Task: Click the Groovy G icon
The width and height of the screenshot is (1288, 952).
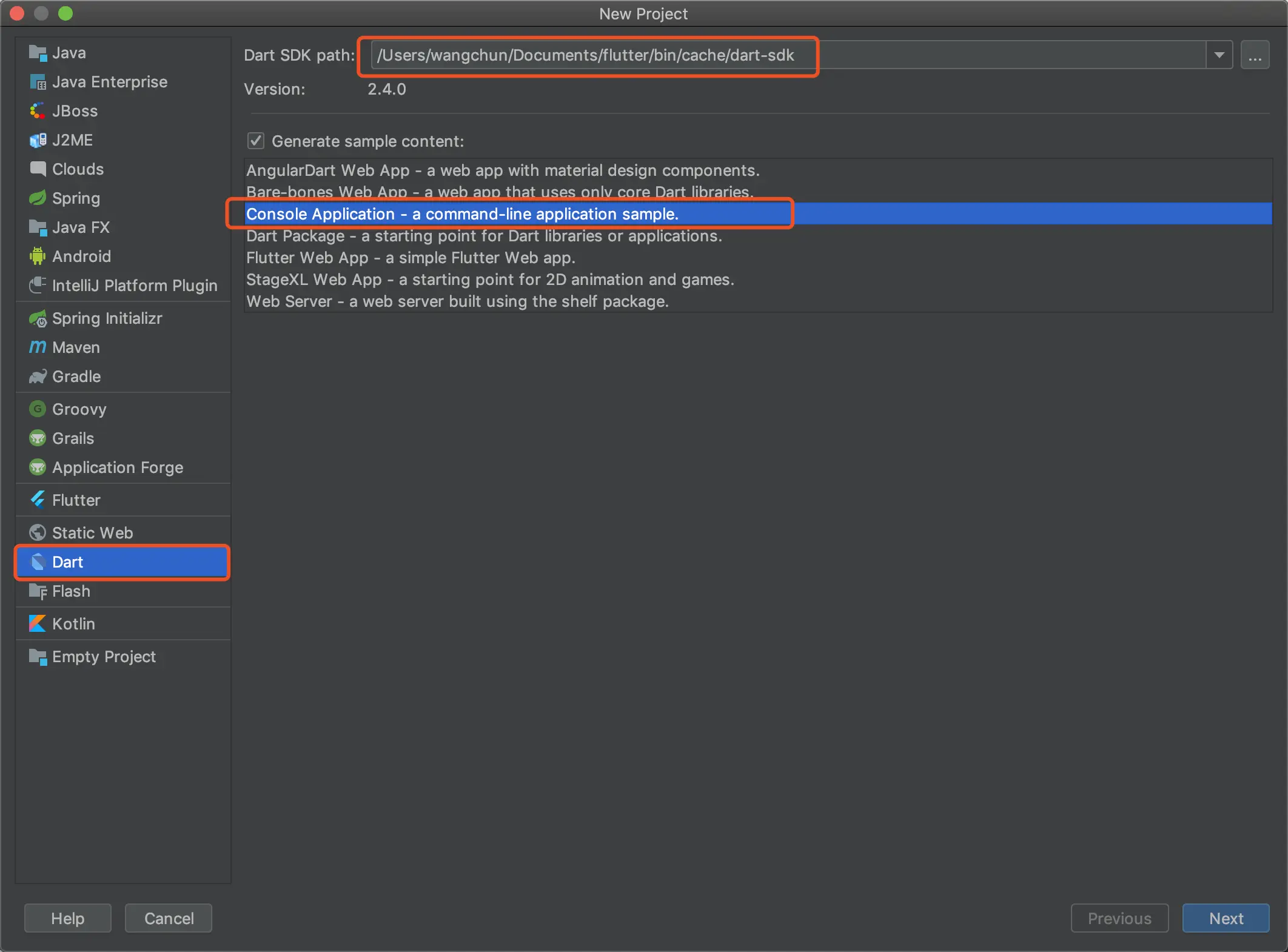Action: [38, 409]
